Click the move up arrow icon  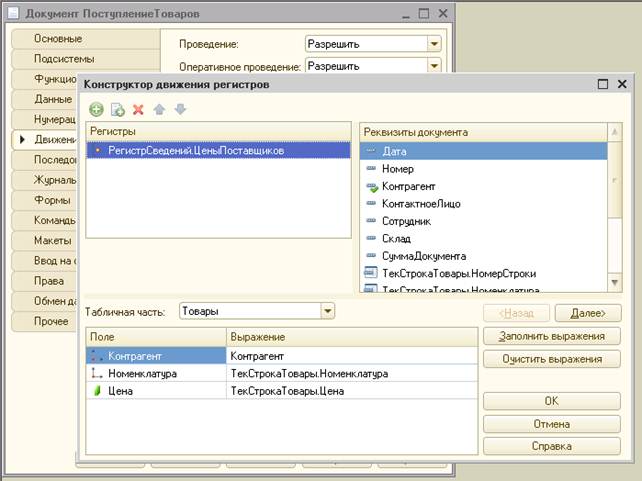point(158,109)
